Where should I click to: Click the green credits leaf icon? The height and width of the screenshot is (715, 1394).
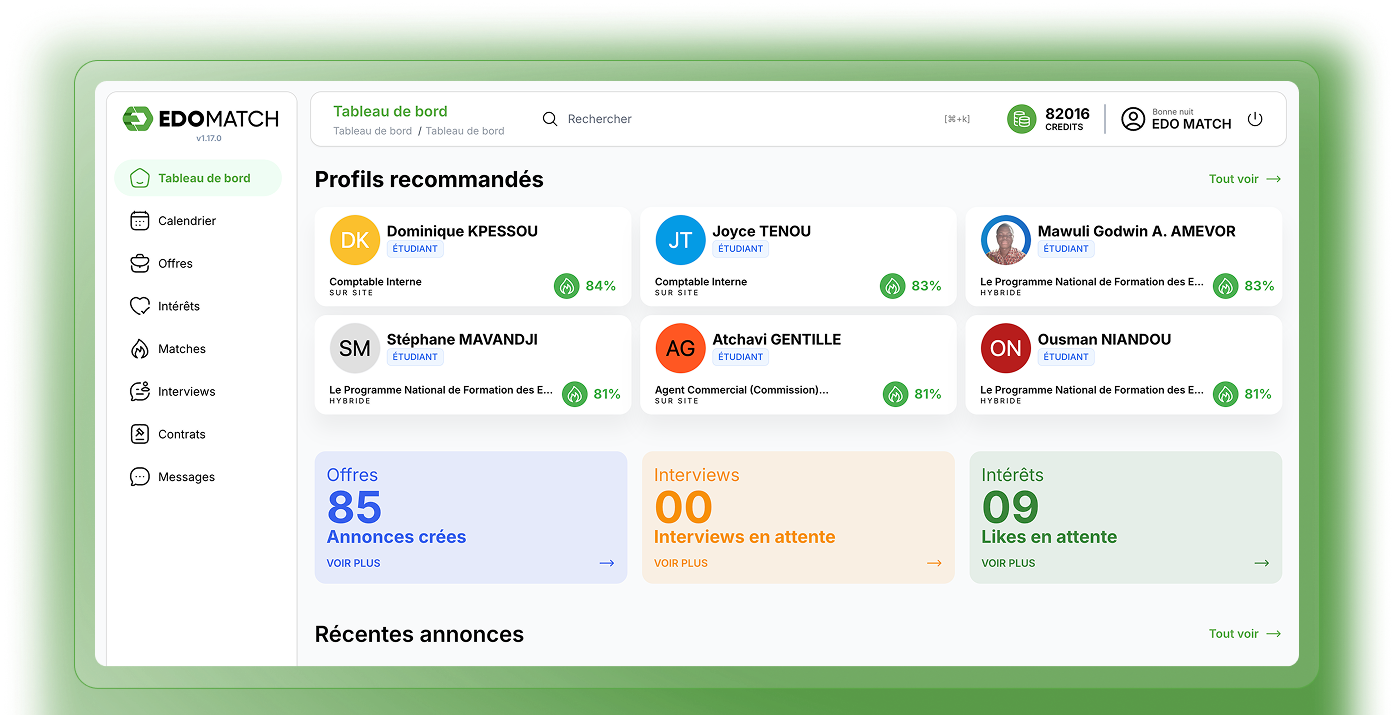coord(1021,118)
